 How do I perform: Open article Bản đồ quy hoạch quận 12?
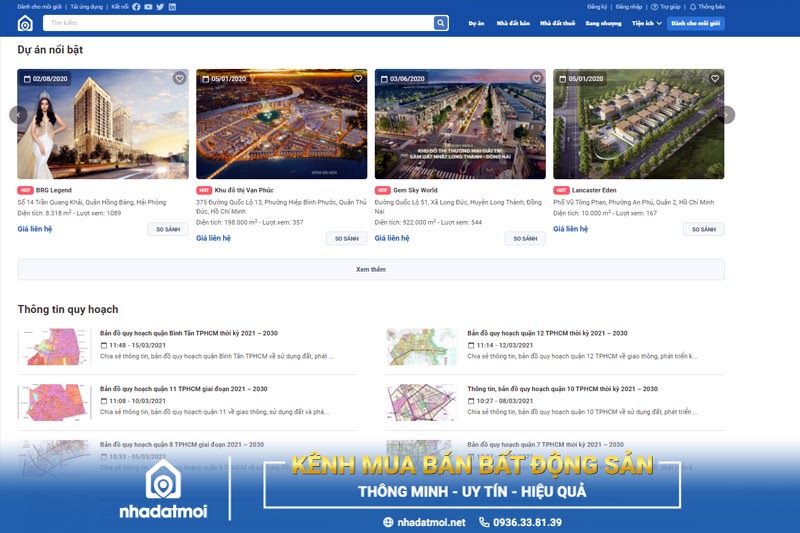[547, 333]
